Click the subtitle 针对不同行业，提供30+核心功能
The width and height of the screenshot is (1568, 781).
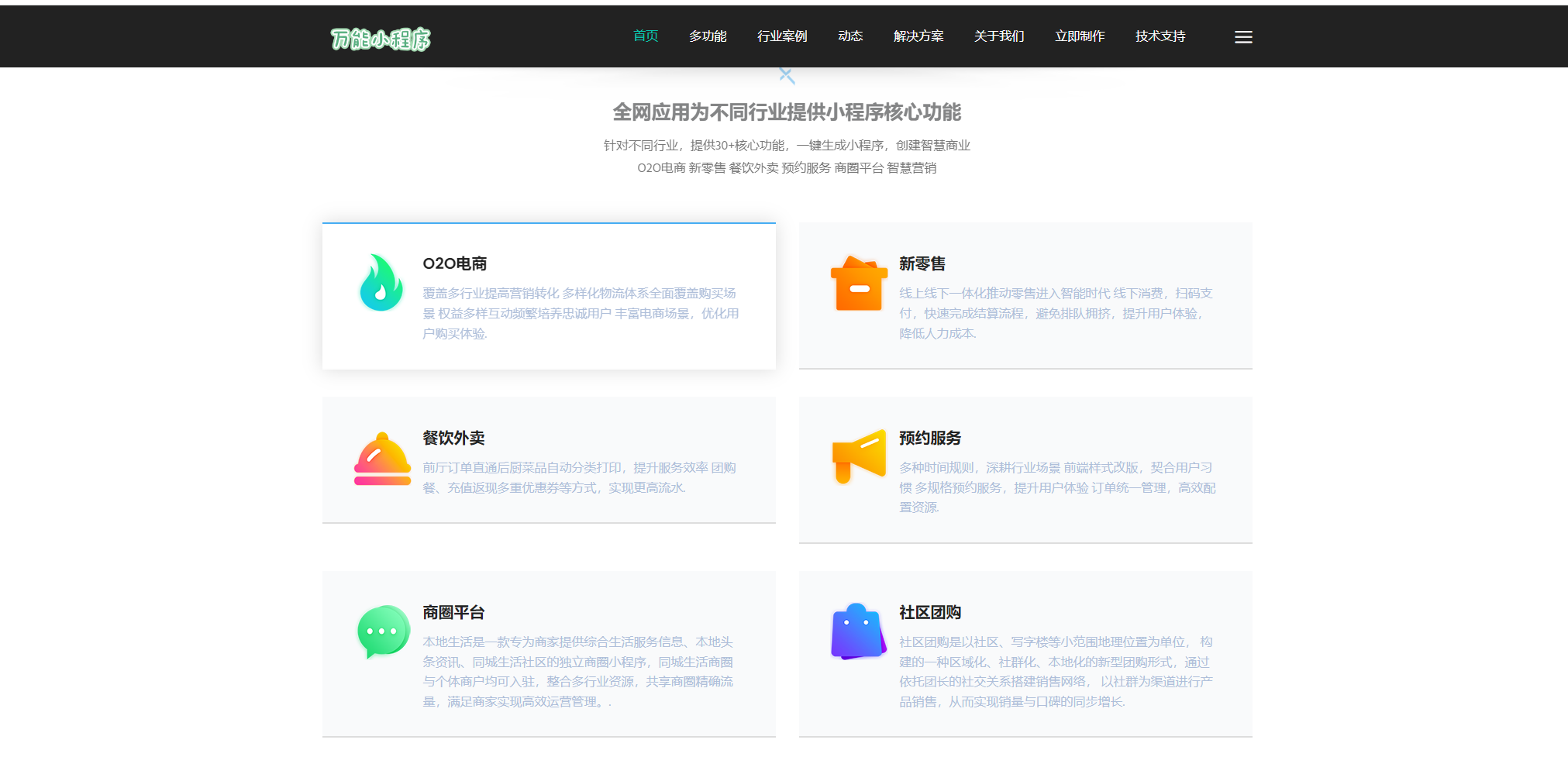[787, 145]
